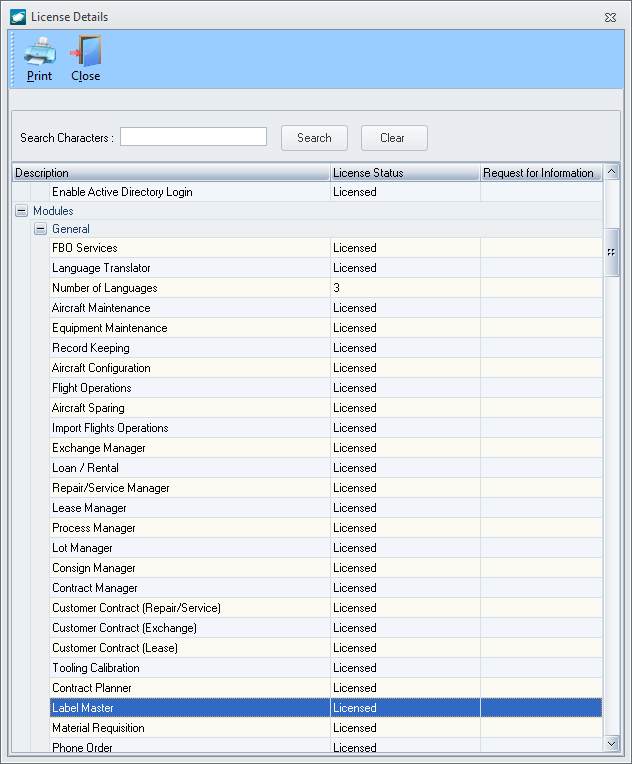Select the Customer Contract (Exchange) row
632x764 pixels.
coord(326,628)
